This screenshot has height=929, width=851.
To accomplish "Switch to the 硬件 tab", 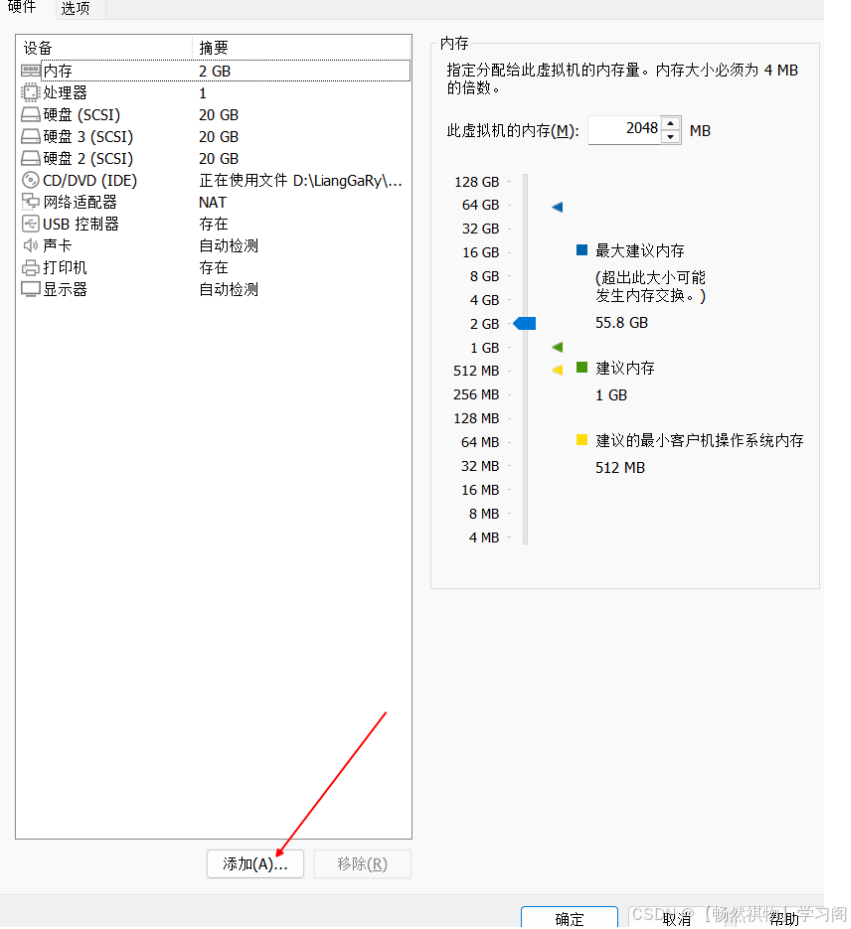I will click(22, 8).
